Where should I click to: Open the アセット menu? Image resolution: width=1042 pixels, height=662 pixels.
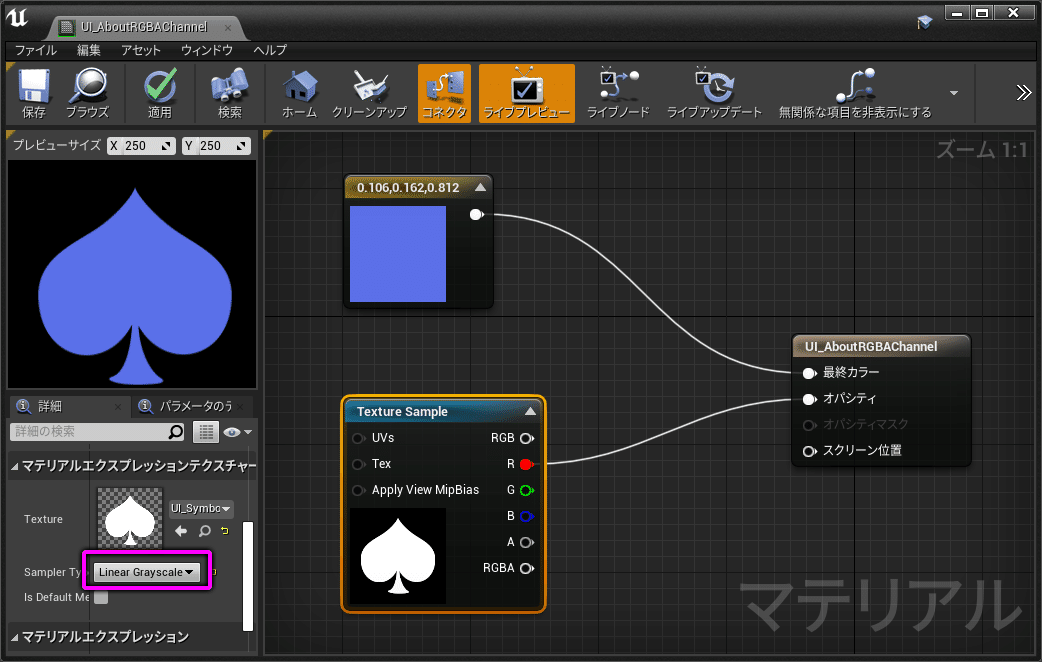click(x=141, y=51)
